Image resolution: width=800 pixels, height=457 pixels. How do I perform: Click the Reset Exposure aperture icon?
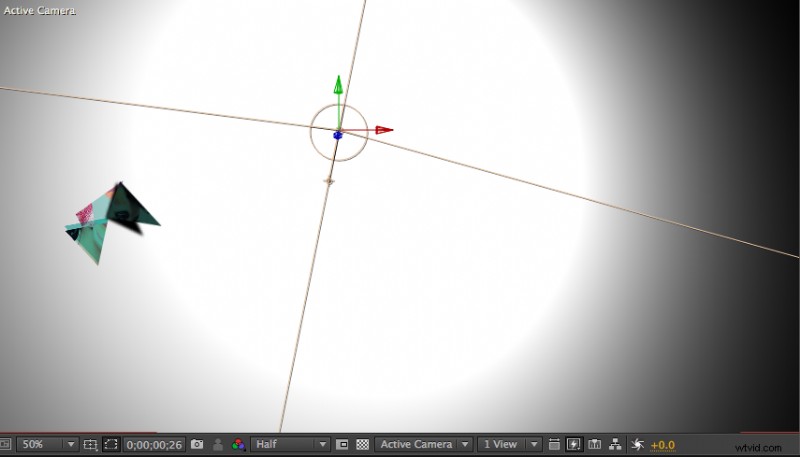(x=637, y=444)
